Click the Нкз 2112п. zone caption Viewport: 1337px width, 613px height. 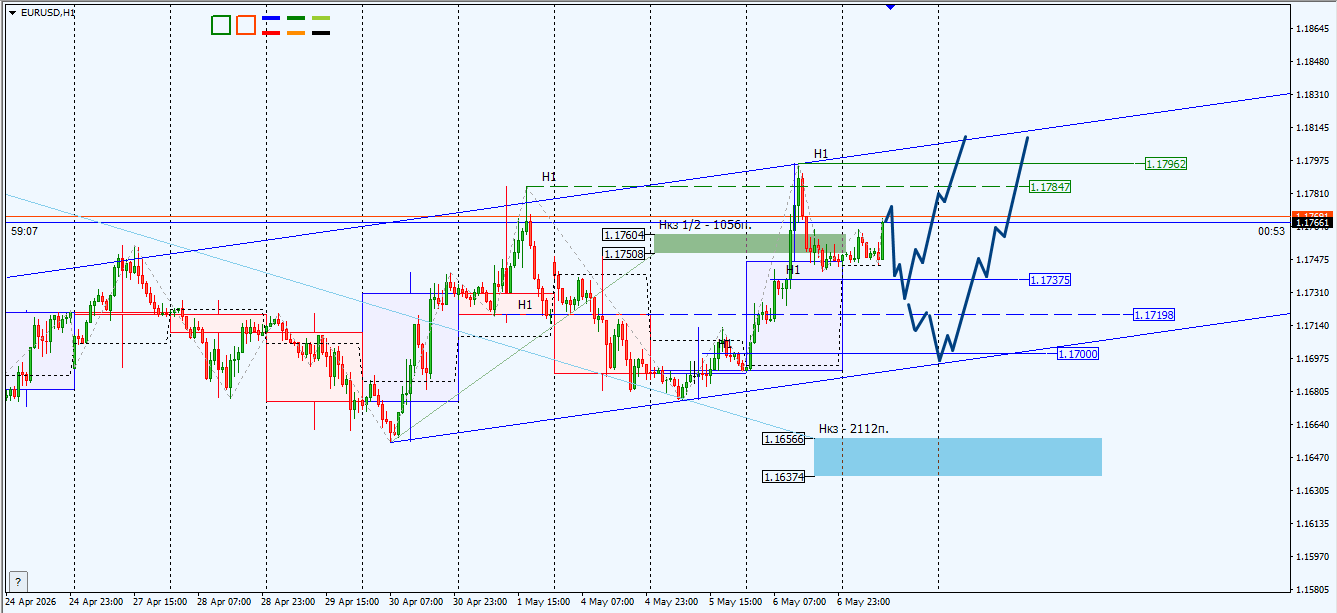[853, 429]
